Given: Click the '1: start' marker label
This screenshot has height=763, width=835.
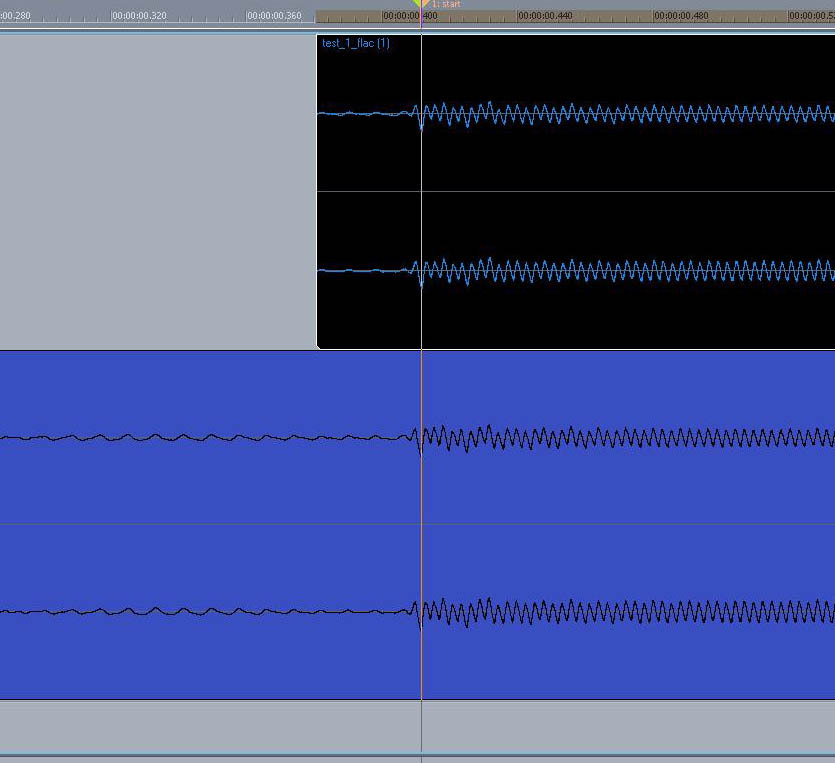Looking at the screenshot, I should pyautogui.click(x=446, y=5).
